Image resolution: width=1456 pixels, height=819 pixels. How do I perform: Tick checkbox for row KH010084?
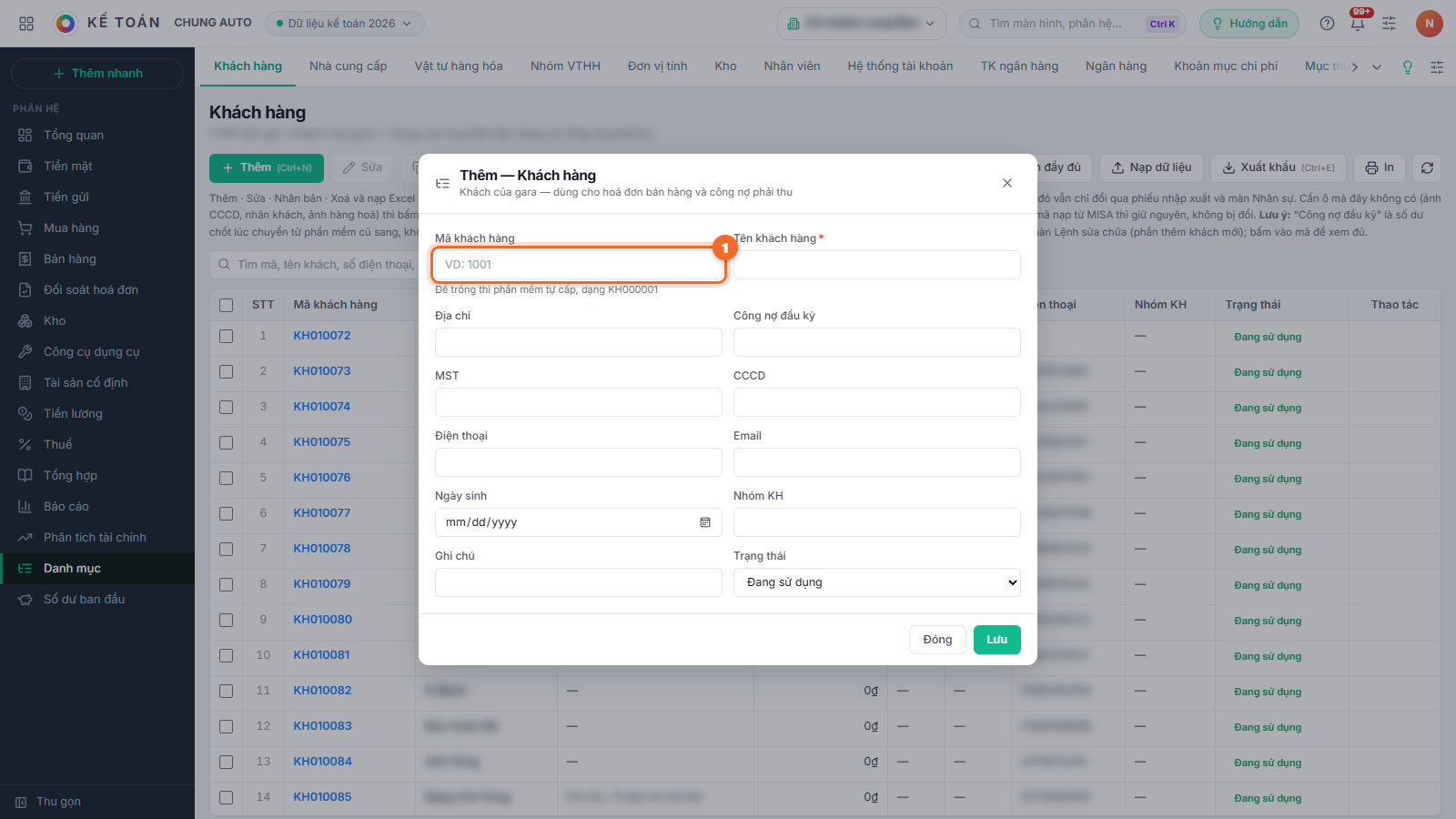(x=226, y=762)
